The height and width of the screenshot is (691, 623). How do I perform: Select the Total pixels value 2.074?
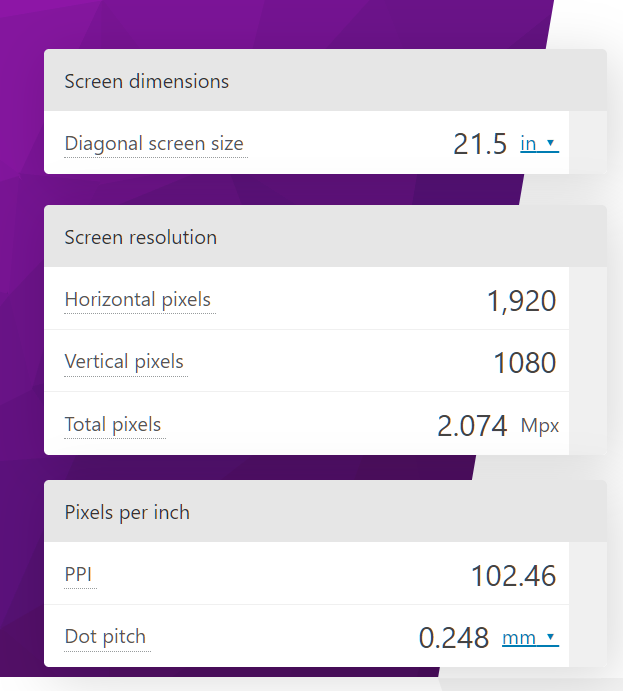(472, 426)
